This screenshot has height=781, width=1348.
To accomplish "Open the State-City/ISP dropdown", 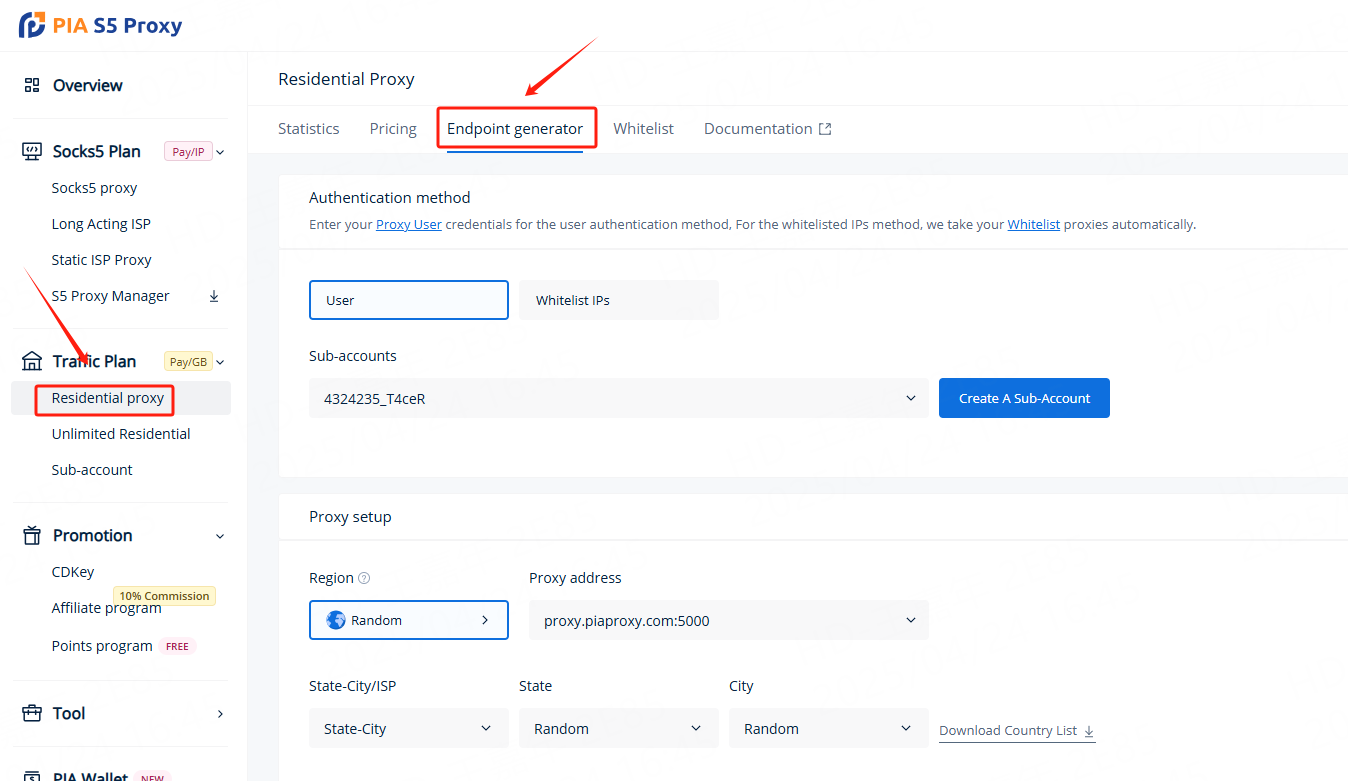I will 409,728.
